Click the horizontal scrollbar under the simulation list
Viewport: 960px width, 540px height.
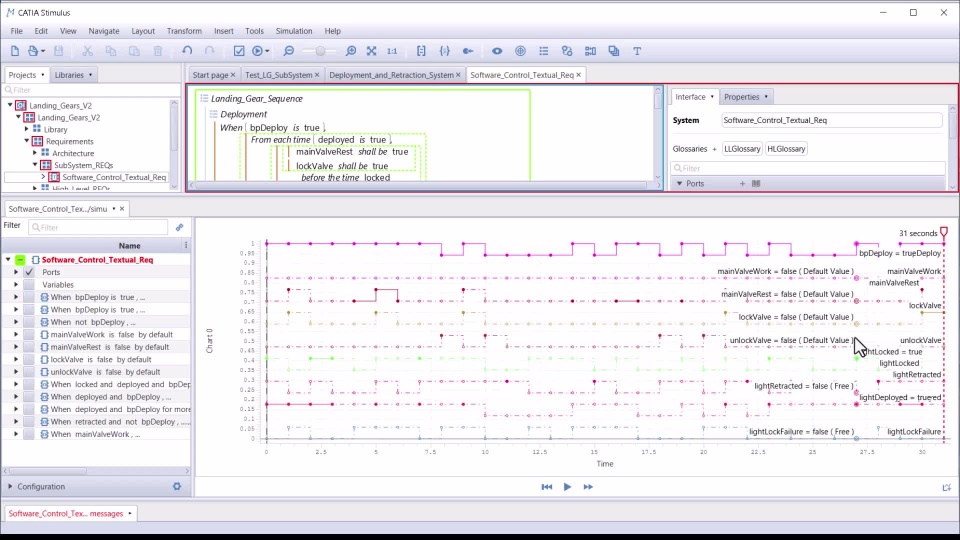[x=49, y=471]
